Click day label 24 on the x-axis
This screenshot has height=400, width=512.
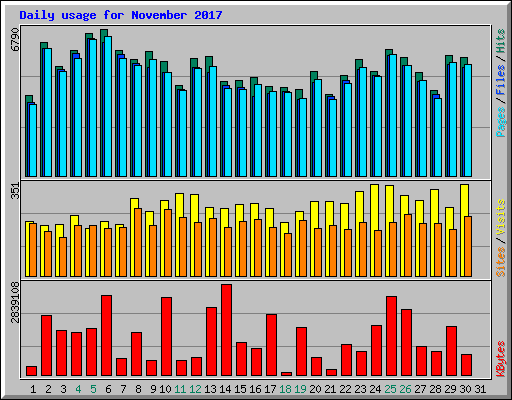pos(375,389)
